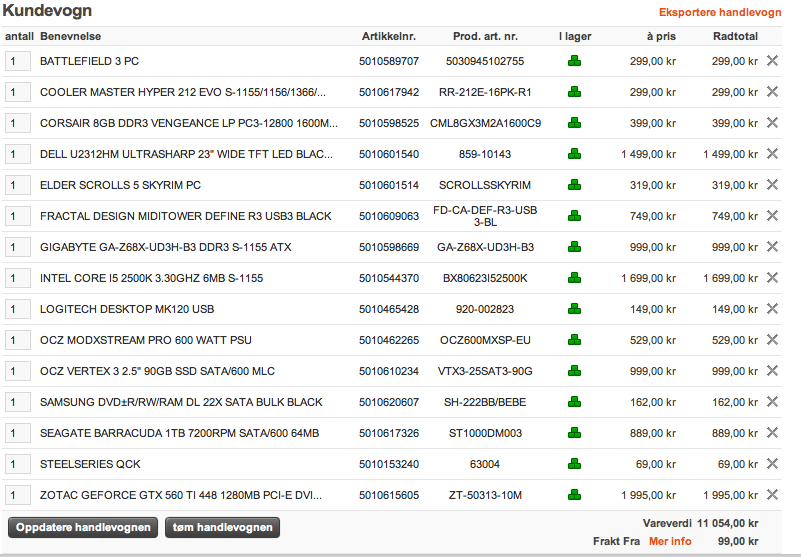801x557 pixels.
Task: Click stock icon for STEELSERIES QCK row
Action: coord(575,464)
